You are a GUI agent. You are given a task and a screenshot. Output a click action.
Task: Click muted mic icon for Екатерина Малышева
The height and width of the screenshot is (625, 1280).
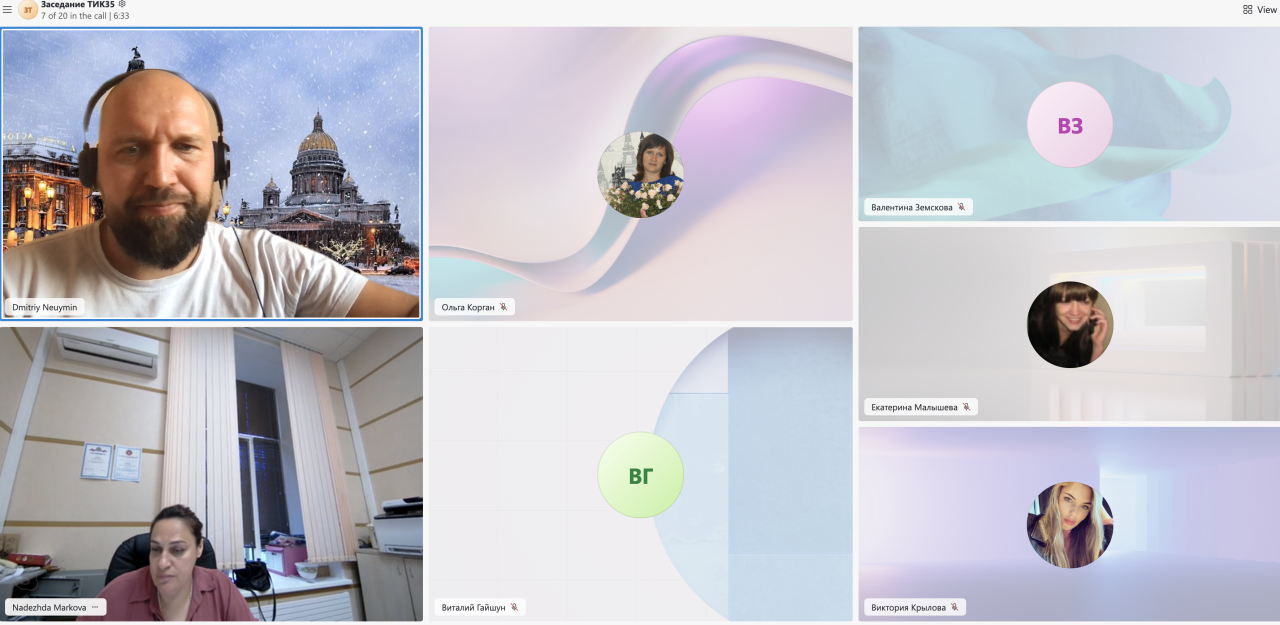pos(966,407)
